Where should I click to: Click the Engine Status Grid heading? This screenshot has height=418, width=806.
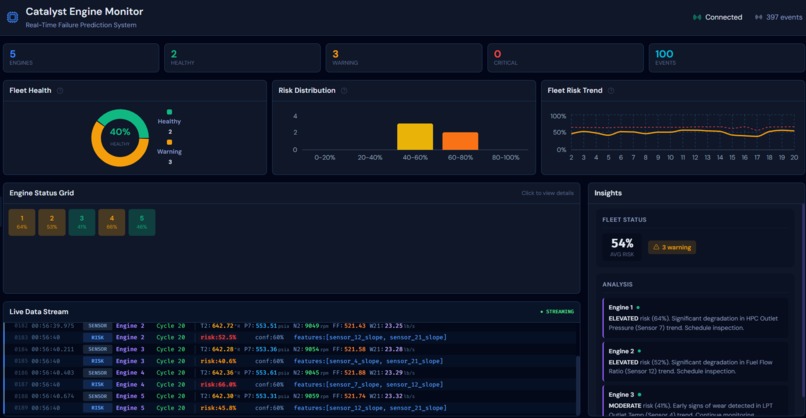42,193
